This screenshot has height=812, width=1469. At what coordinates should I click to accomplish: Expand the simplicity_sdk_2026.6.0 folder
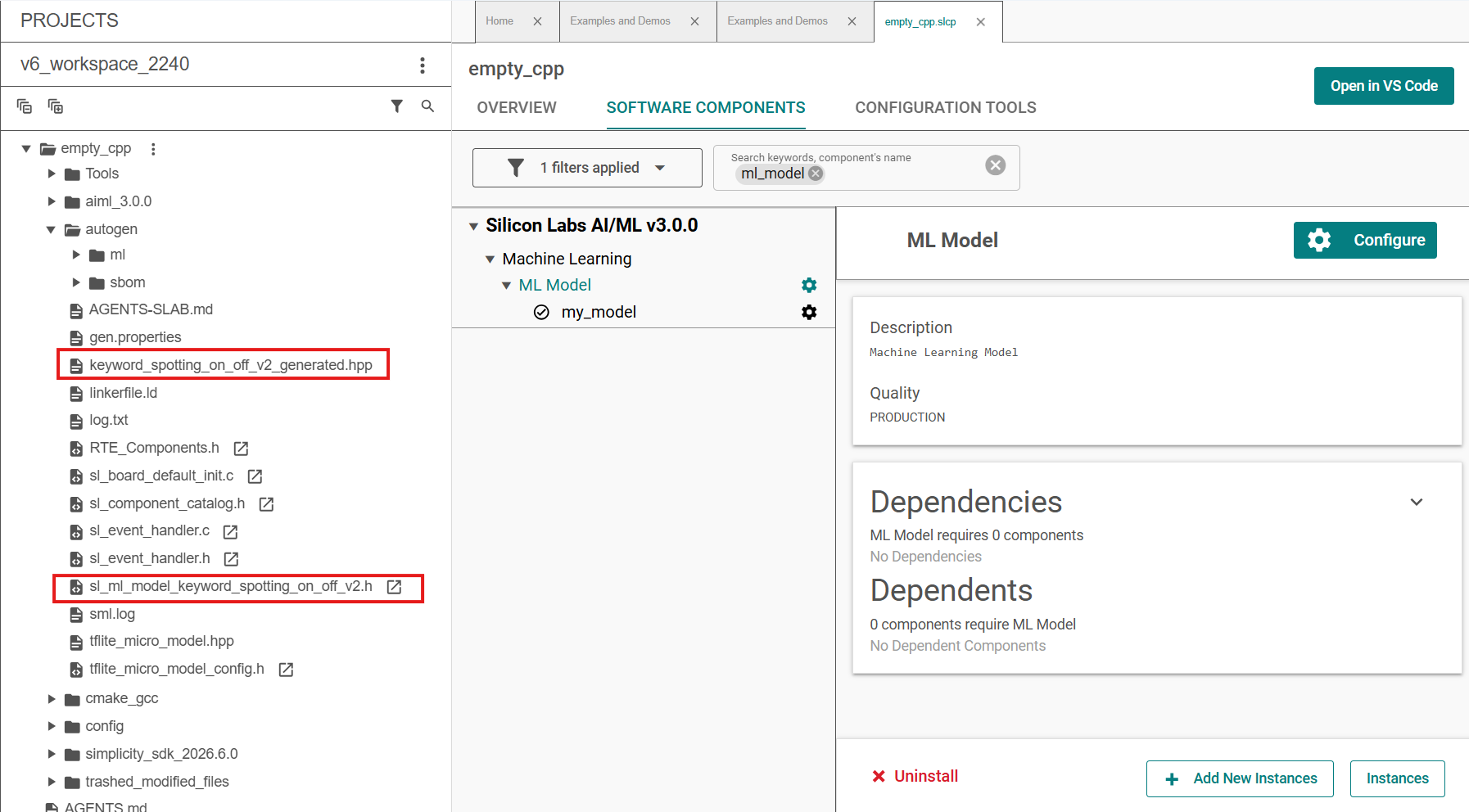pos(52,754)
